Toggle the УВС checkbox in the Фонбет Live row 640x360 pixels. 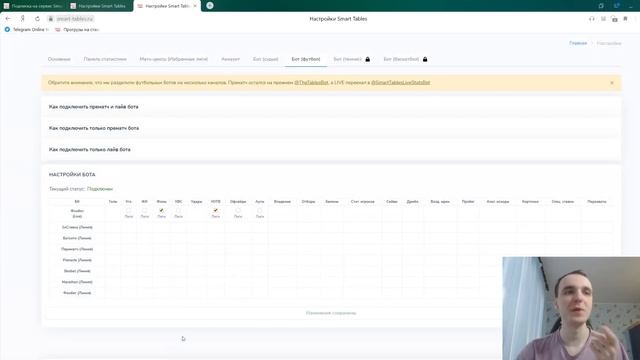178,211
